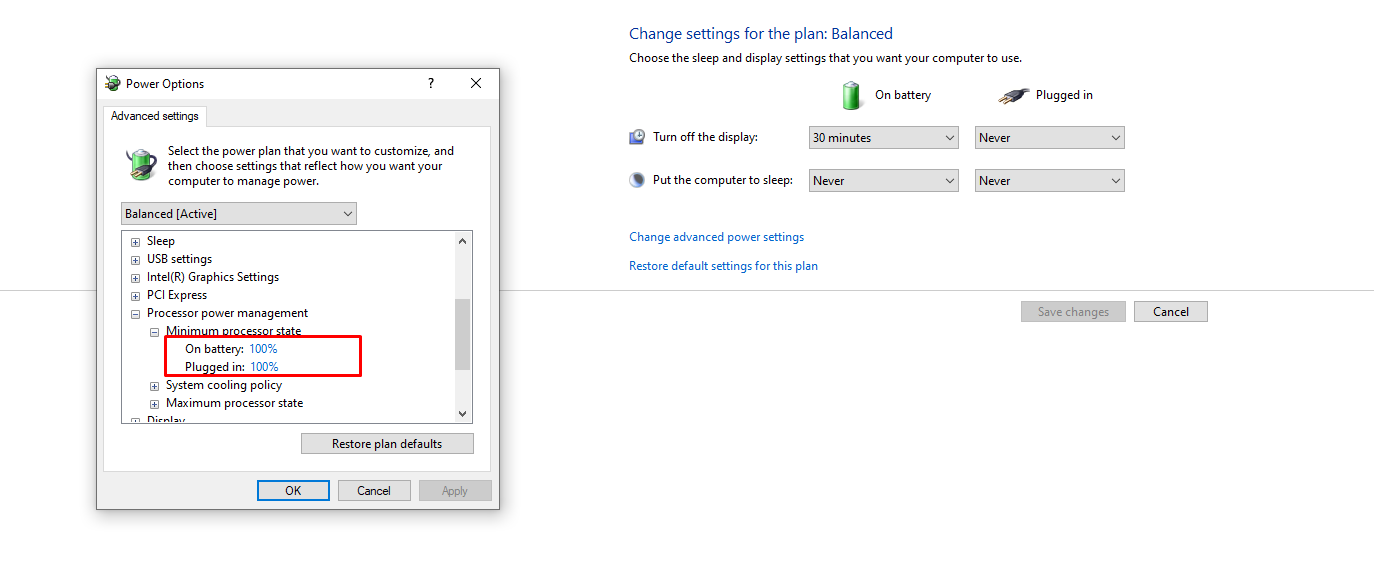Open the Balanced [Active] plan dropdown
The width and height of the screenshot is (1374, 563).
238,214
